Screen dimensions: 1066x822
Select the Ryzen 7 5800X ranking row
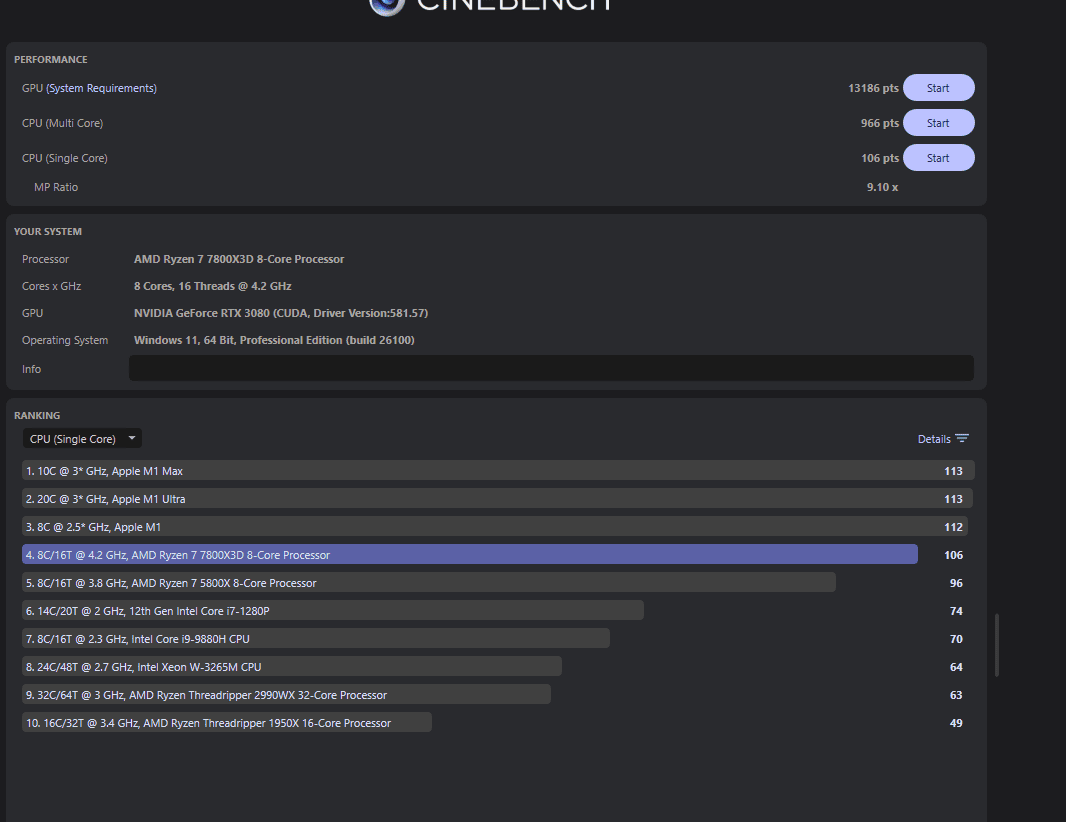click(428, 583)
